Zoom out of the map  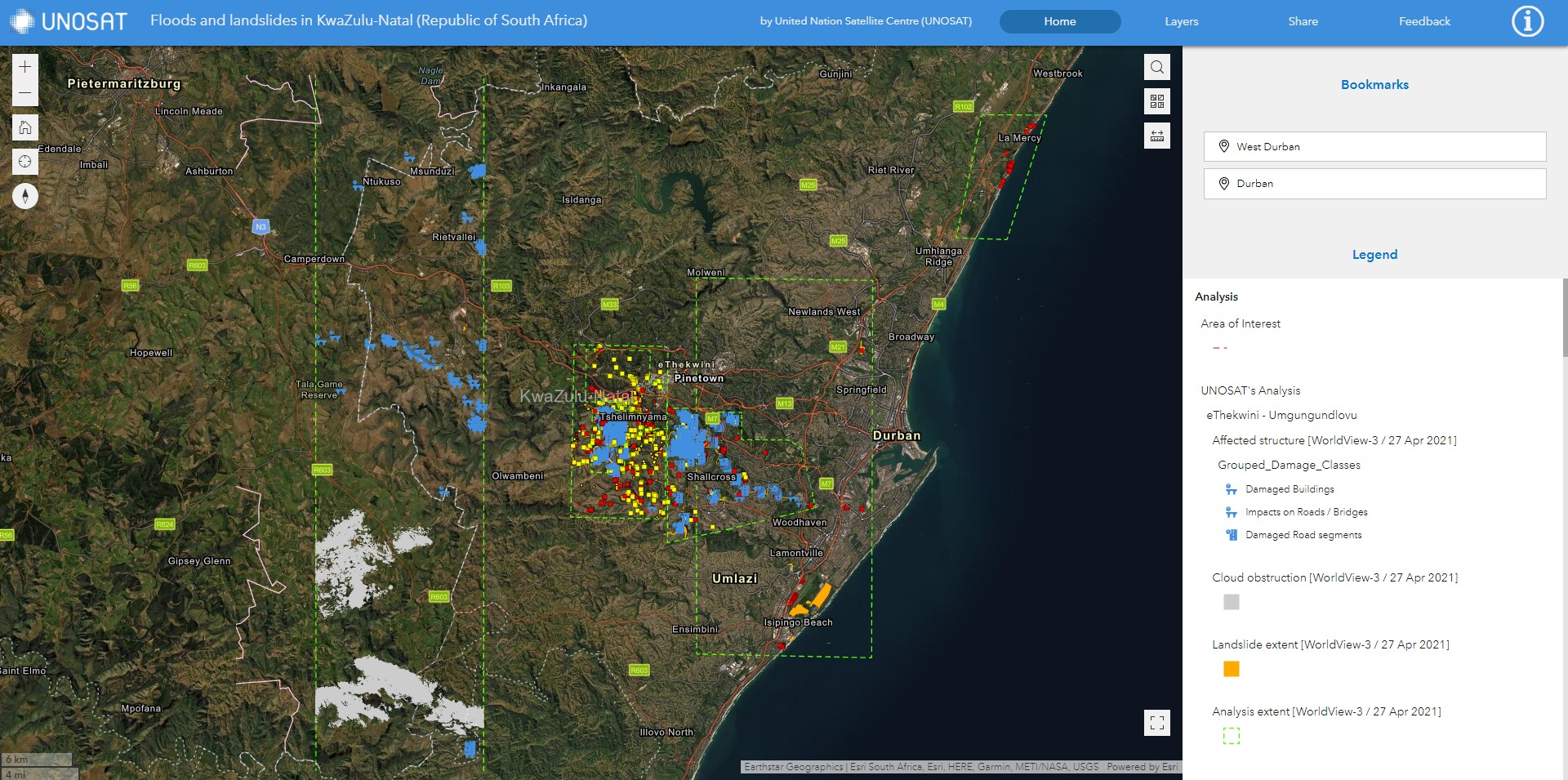(25, 93)
